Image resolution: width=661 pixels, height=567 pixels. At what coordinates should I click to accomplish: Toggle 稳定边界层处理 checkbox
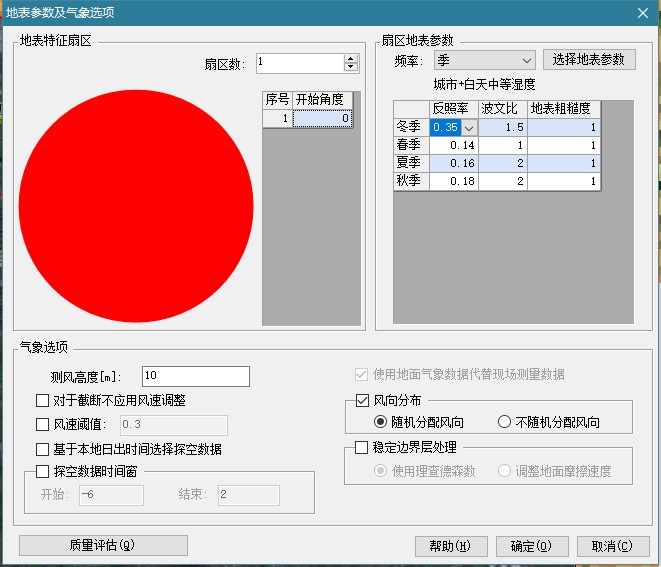pyautogui.click(x=363, y=448)
